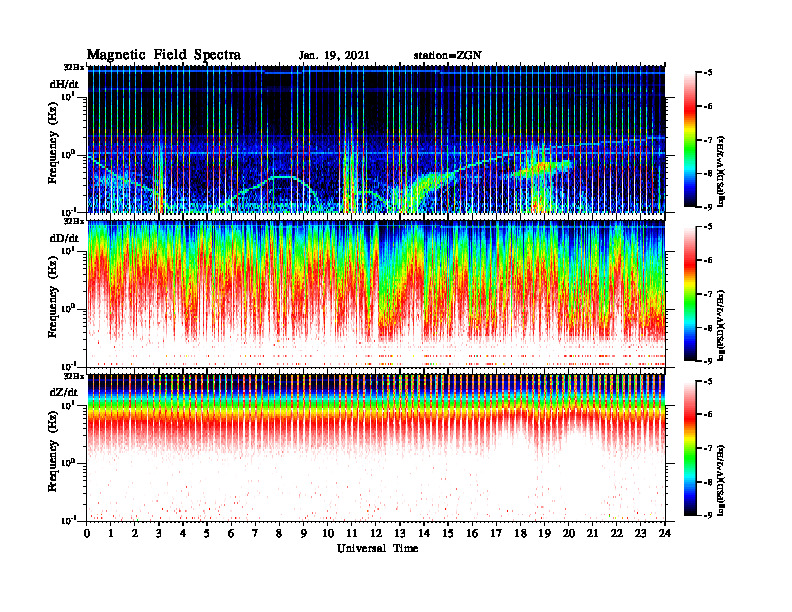792x612 pixels.
Task: Click hour tick label 7 on time axis
Action: (255, 534)
